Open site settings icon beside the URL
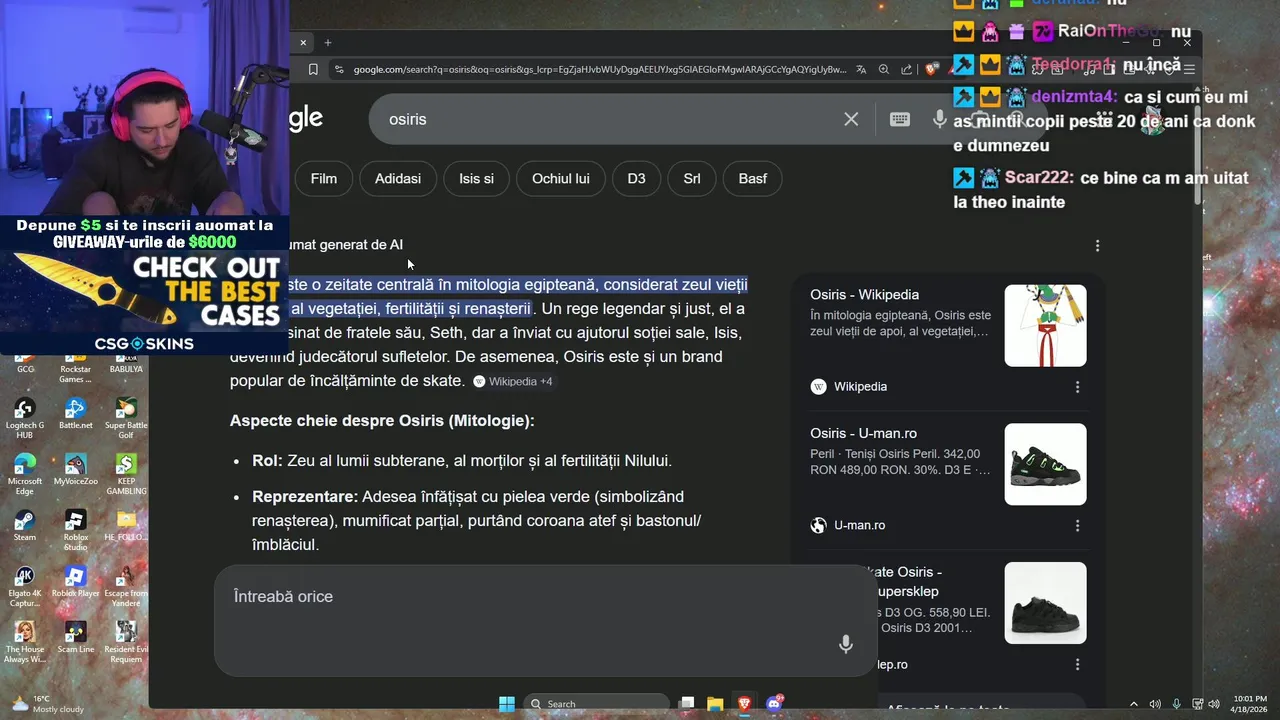 [339, 69]
